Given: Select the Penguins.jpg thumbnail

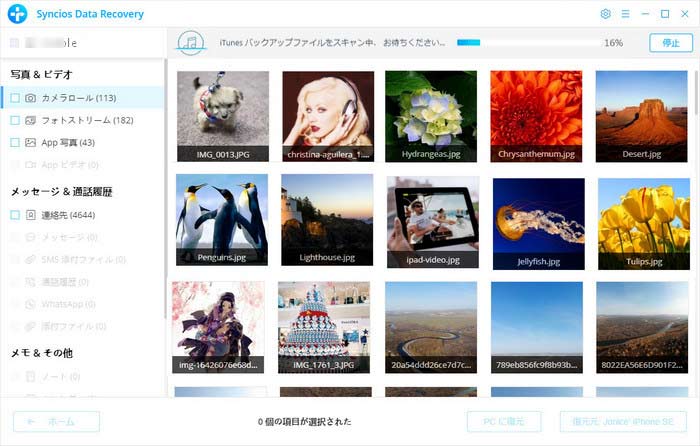Looking at the screenshot, I should 222,220.
